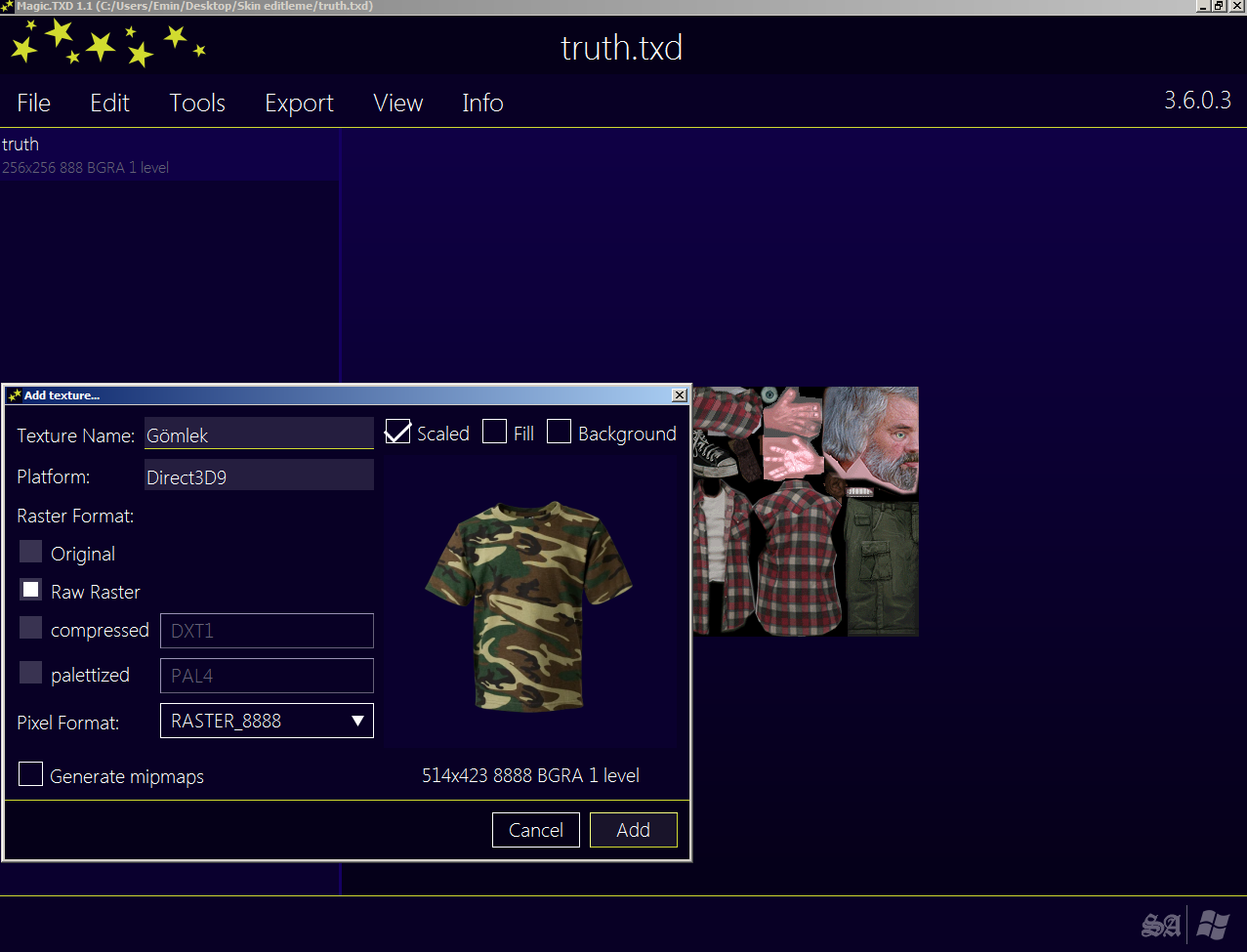
Task: Expand the Pixel Format RASTER_8888 dropdown
Action: click(267, 721)
